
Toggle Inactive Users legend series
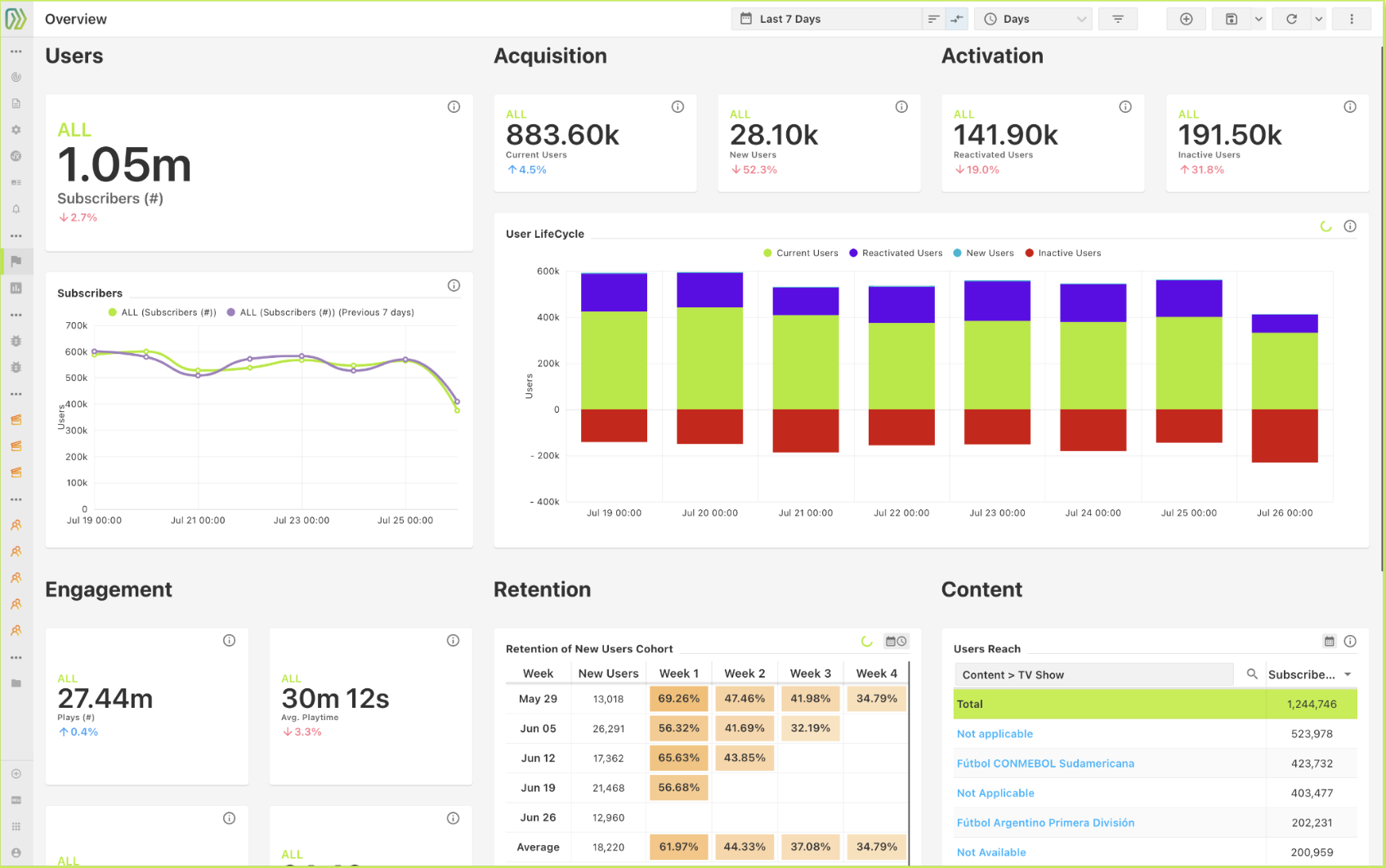tap(1063, 253)
